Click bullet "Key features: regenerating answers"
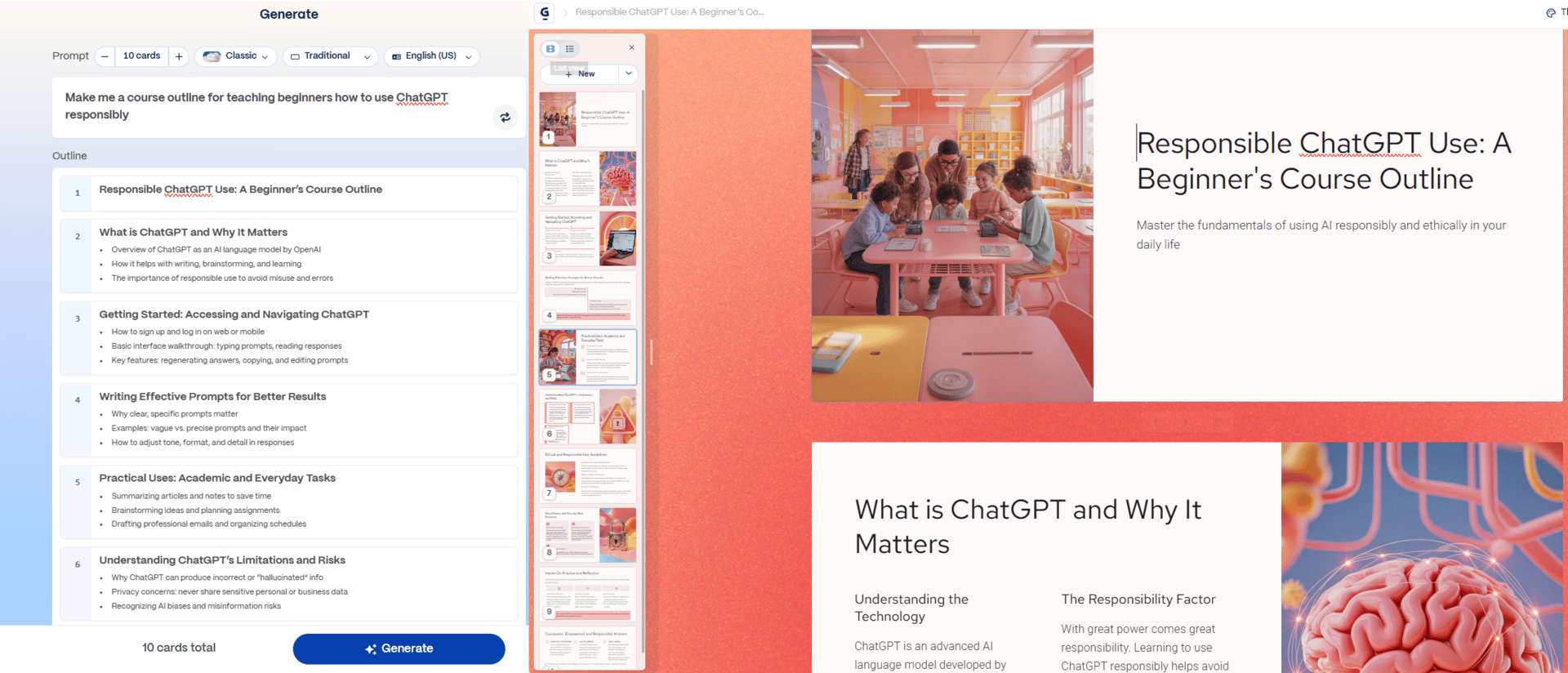The width and height of the screenshot is (1568, 673). (229, 360)
